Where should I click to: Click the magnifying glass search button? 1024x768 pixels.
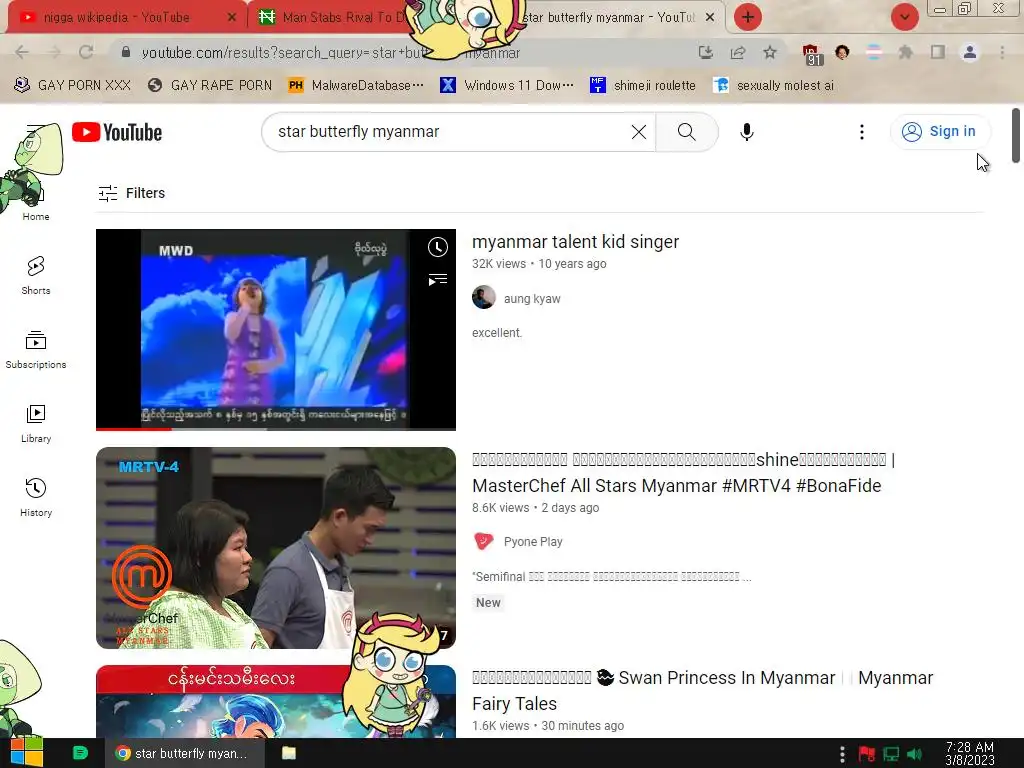click(687, 132)
